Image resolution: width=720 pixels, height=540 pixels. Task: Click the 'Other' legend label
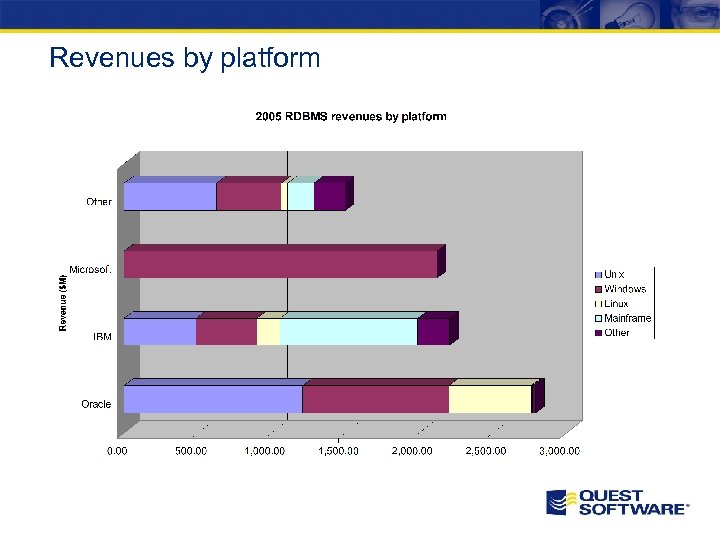617,333
